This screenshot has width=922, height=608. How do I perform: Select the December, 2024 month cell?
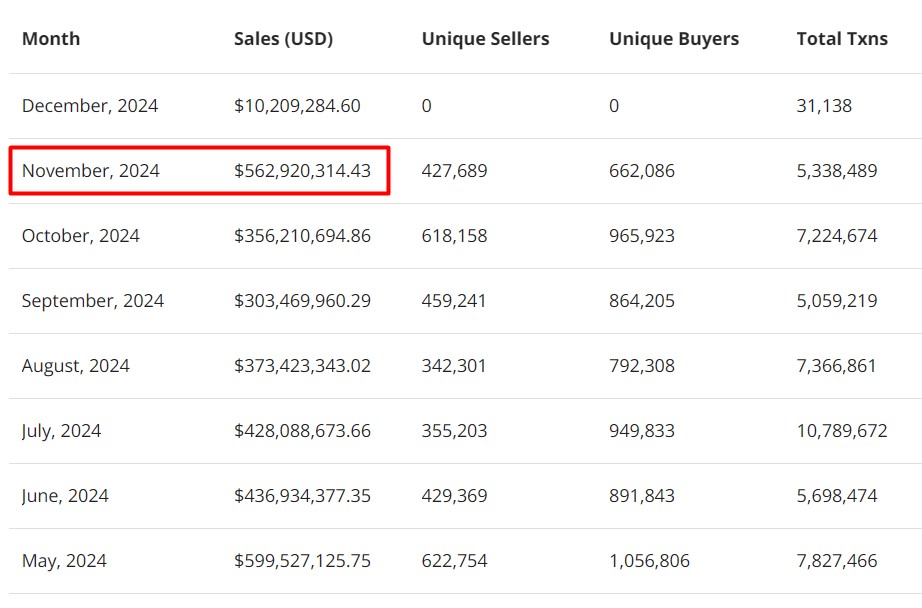click(x=90, y=105)
